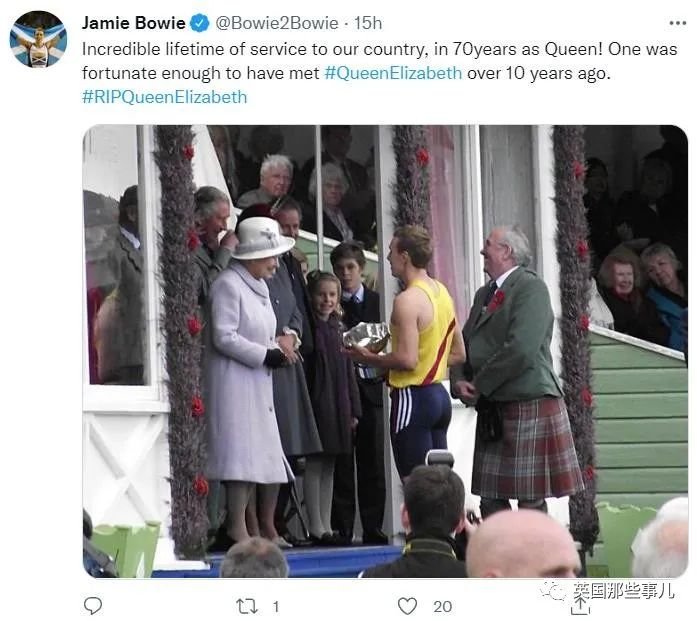Enlarge the attached Queen trophy photo

(x=385, y=351)
